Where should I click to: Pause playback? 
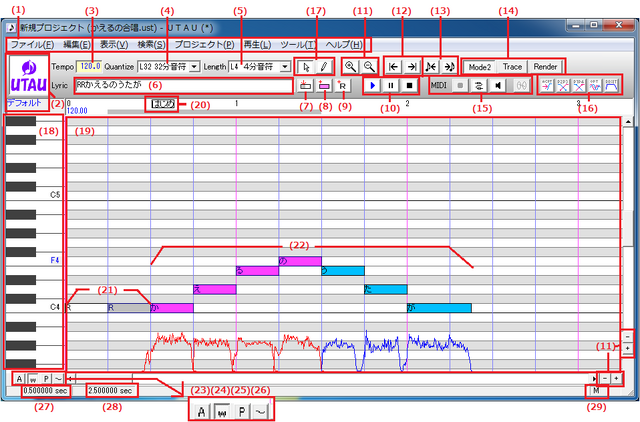coord(391,86)
